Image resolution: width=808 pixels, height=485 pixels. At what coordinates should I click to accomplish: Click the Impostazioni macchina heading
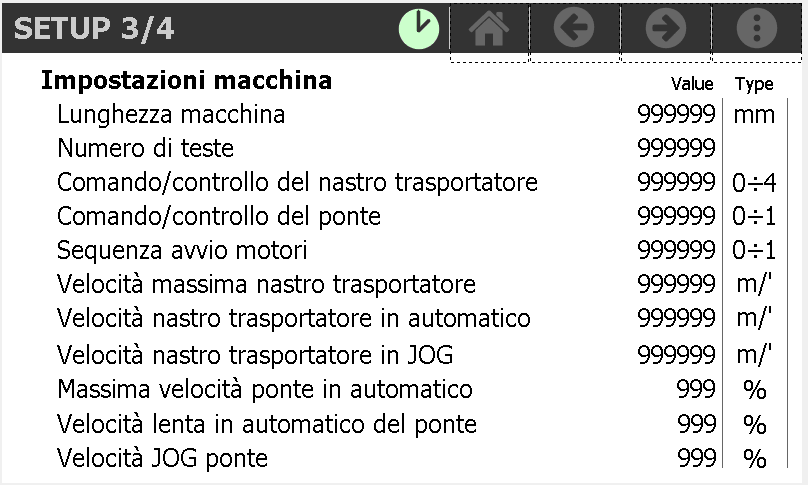(186, 81)
